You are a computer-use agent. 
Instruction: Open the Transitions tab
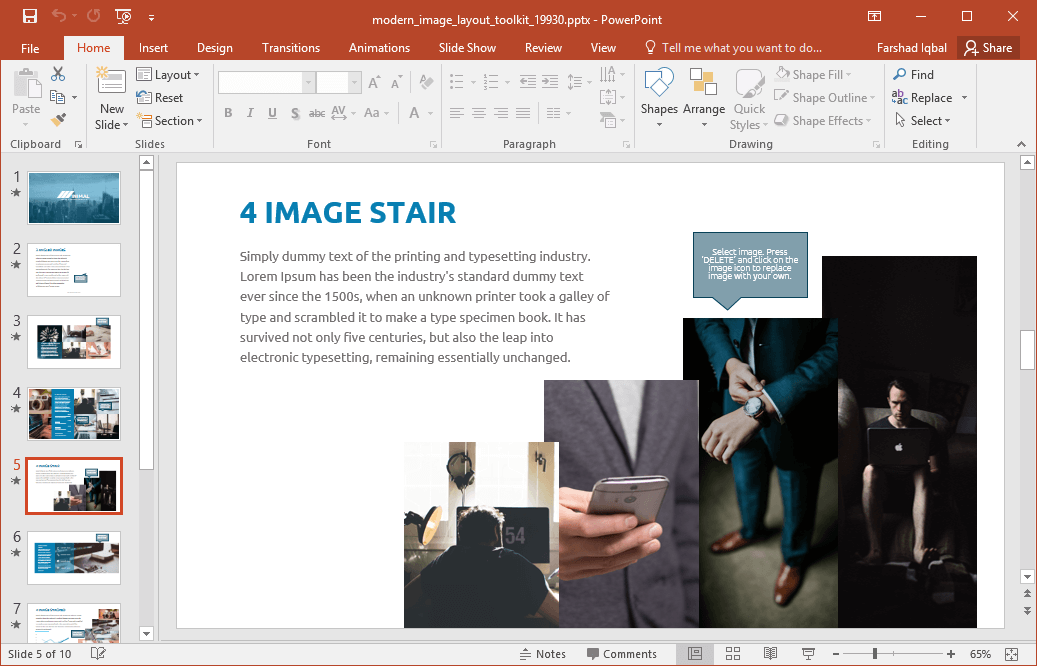click(291, 47)
